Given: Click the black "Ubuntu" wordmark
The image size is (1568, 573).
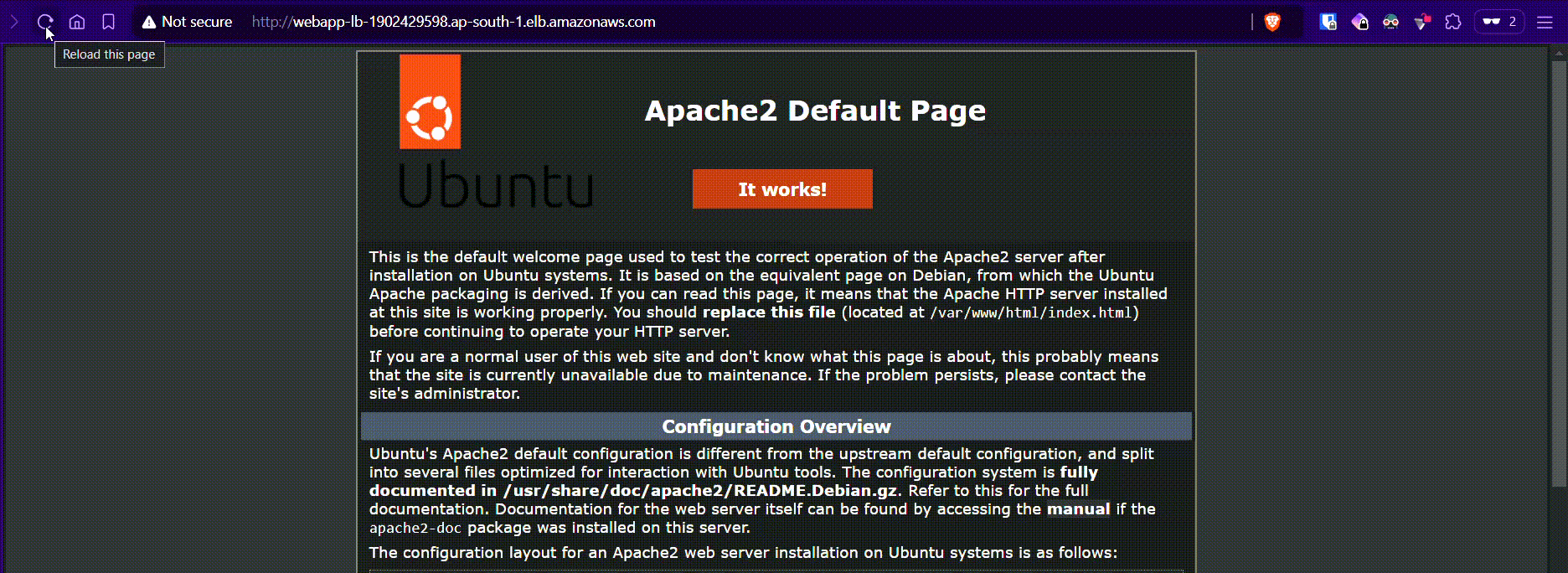Looking at the screenshot, I should (496, 186).
